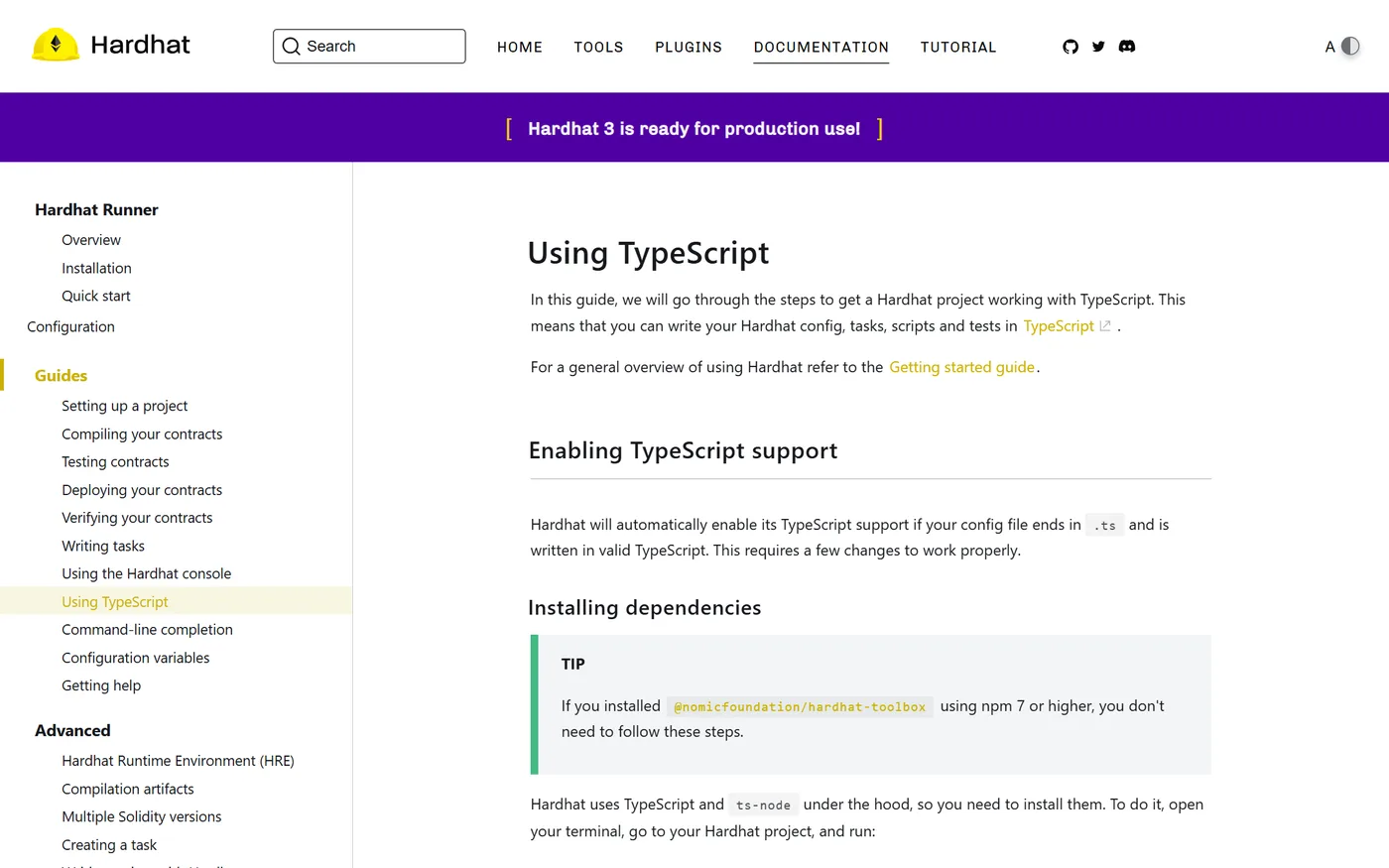1389x868 pixels.
Task: Open the PLUGINS nav item
Action: tap(689, 47)
